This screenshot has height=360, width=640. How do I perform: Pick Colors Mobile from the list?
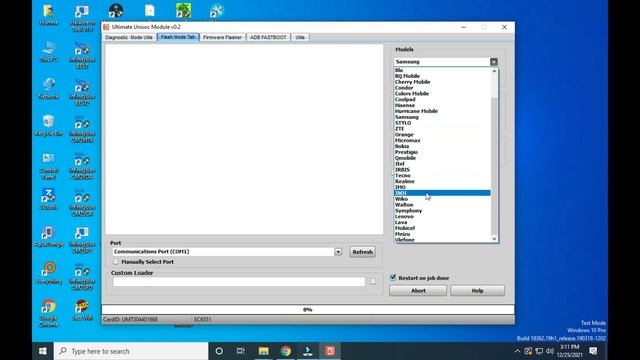pos(442,93)
